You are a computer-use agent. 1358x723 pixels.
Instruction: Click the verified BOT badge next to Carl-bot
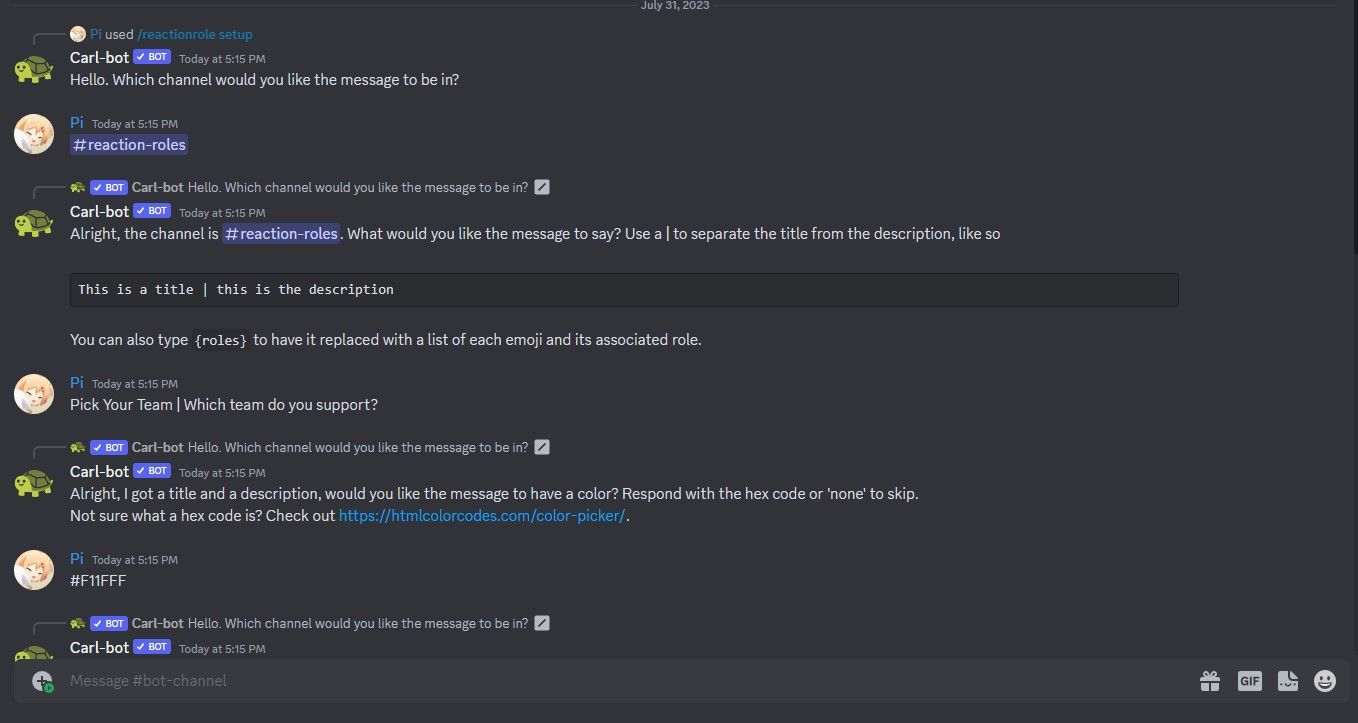pyautogui.click(x=151, y=57)
